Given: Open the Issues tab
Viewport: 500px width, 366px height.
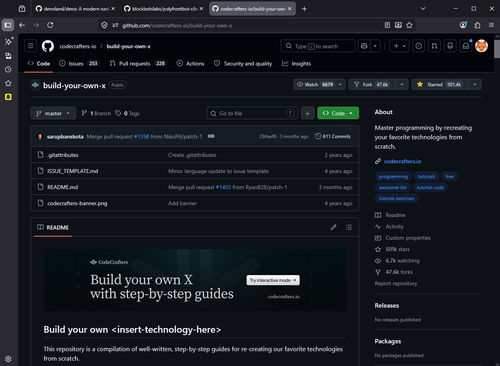Looking at the screenshot, I should [79, 63].
